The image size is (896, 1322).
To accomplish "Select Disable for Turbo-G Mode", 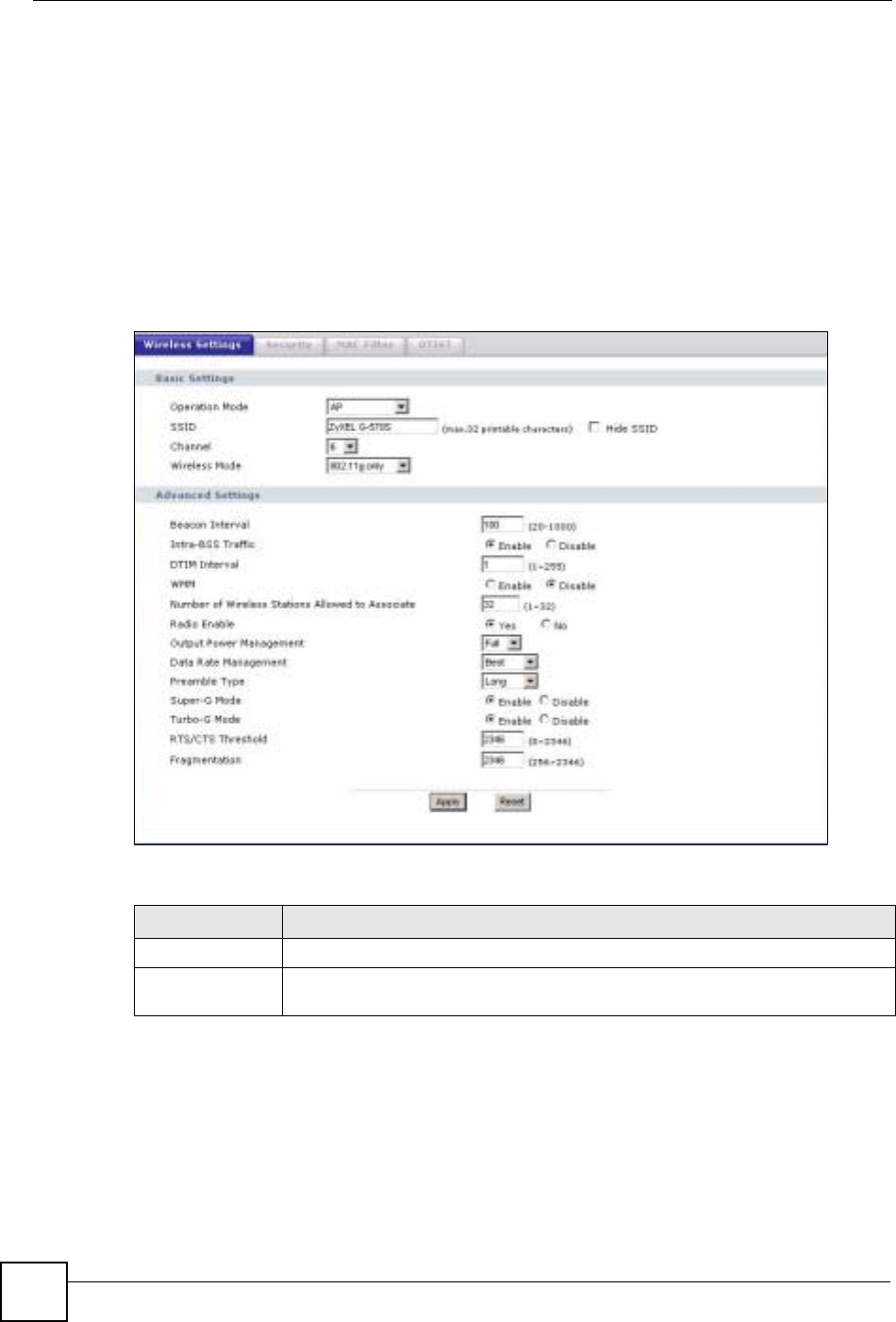I will pyautogui.click(x=544, y=719).
